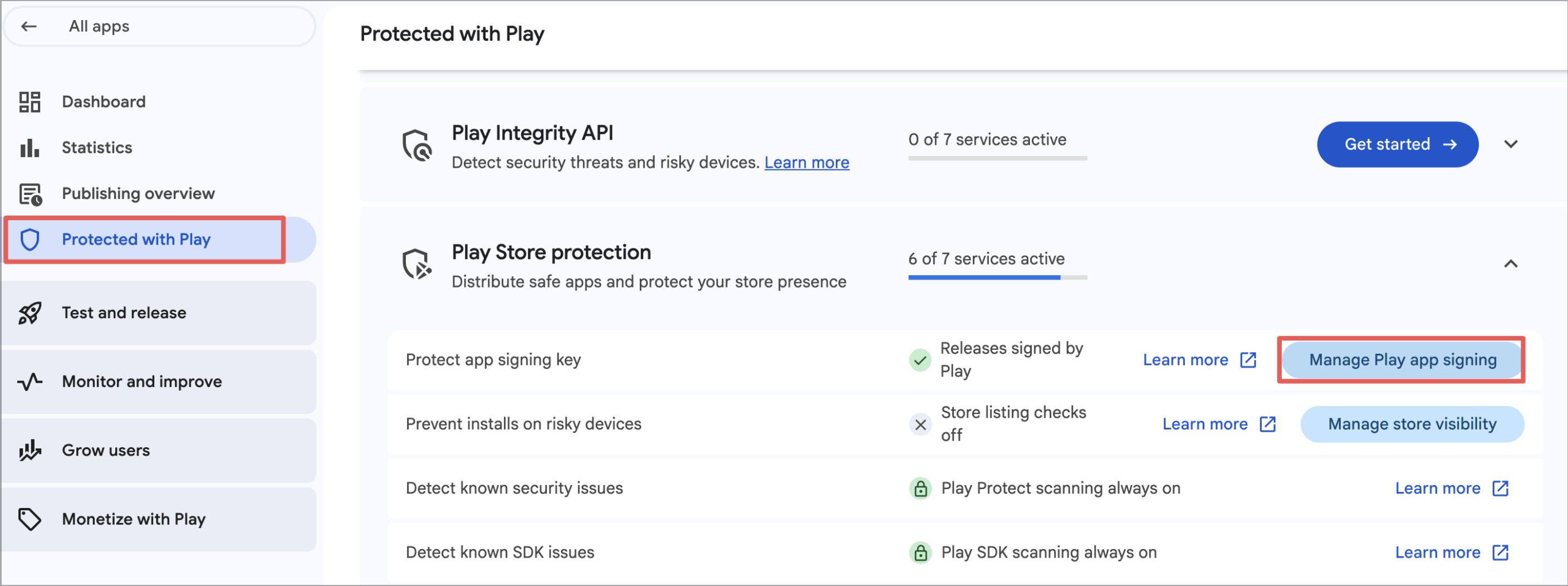The image size is (1568, 586).
Task: Click the Monitor and improve pulse icon
Action: 29,382
